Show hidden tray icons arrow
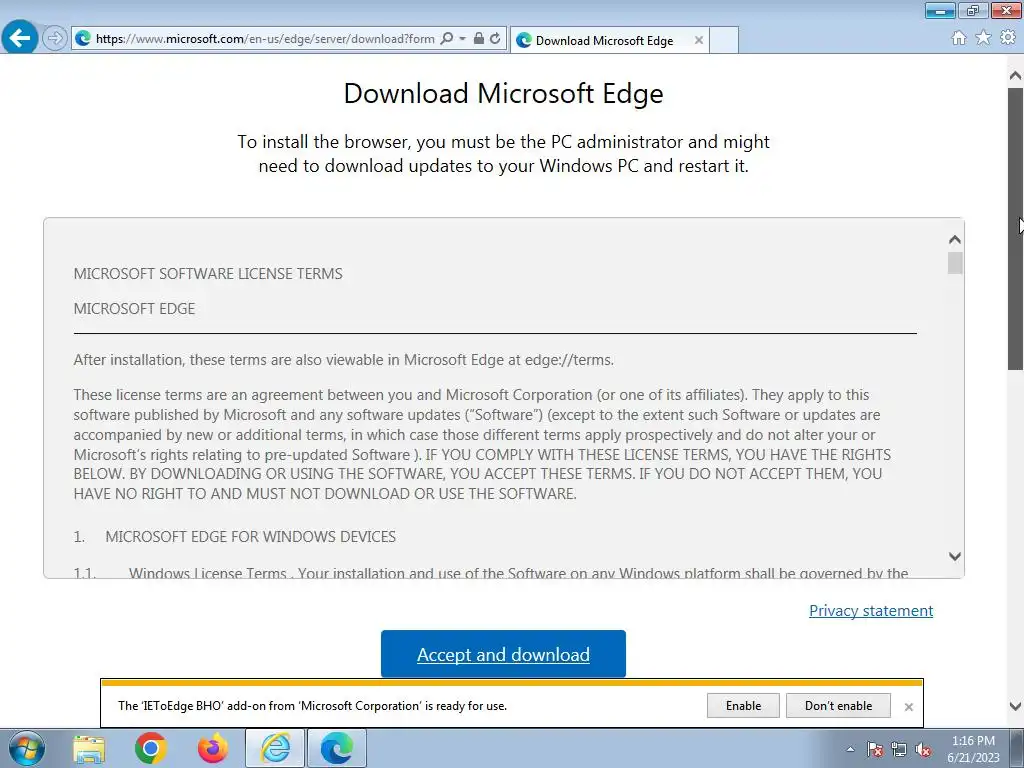 click(x=850, y=749)
